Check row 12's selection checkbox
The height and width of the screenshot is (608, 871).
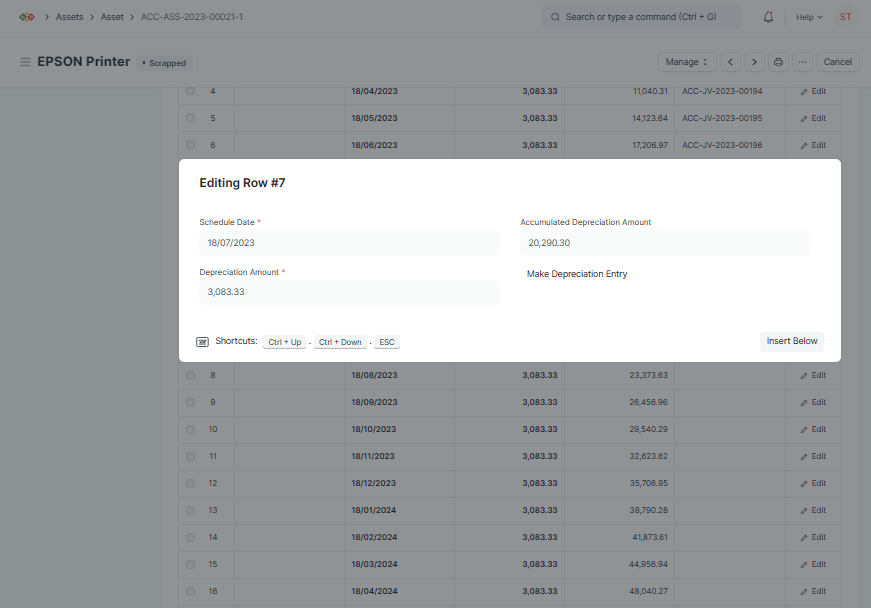pyautogui.click(x=190, y=483)
